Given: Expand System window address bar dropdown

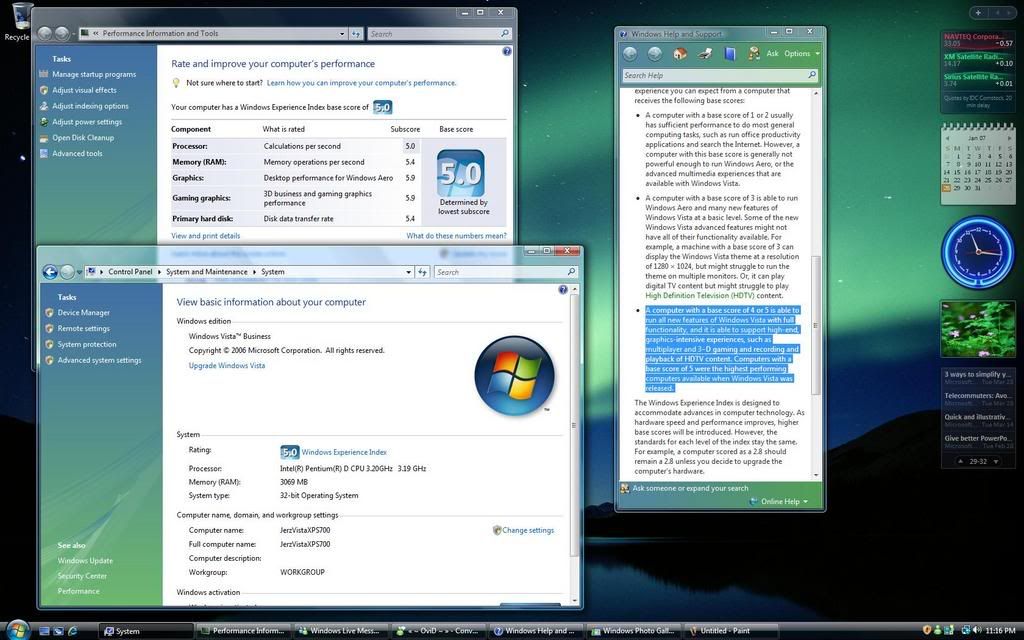Looking at the screenshot, I should (x=409, y=272).
